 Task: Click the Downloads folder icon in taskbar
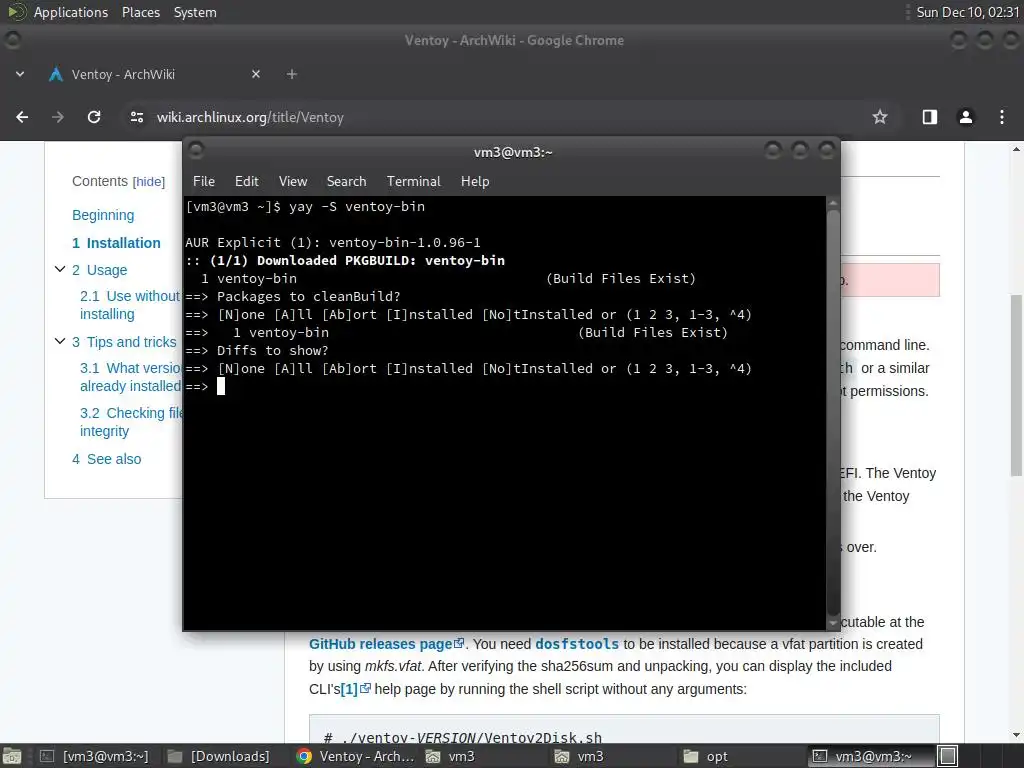(x=175, y=756)
